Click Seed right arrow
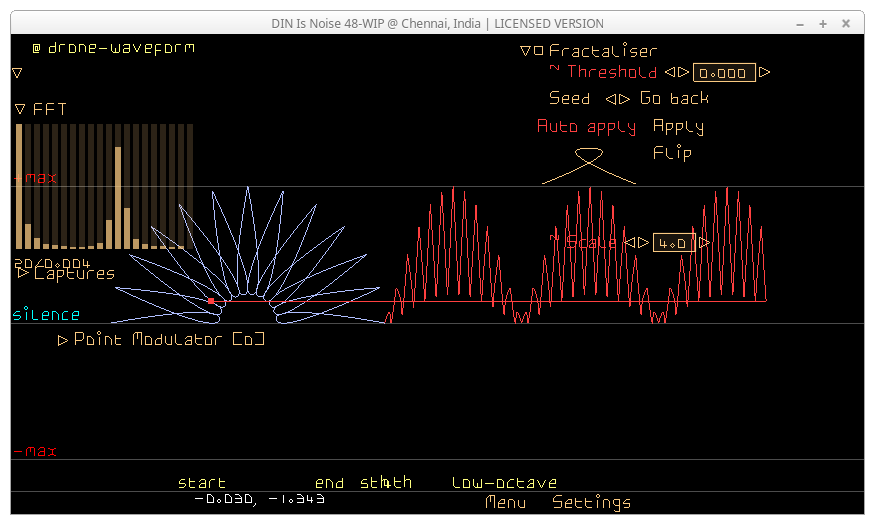 pos(625,99)
